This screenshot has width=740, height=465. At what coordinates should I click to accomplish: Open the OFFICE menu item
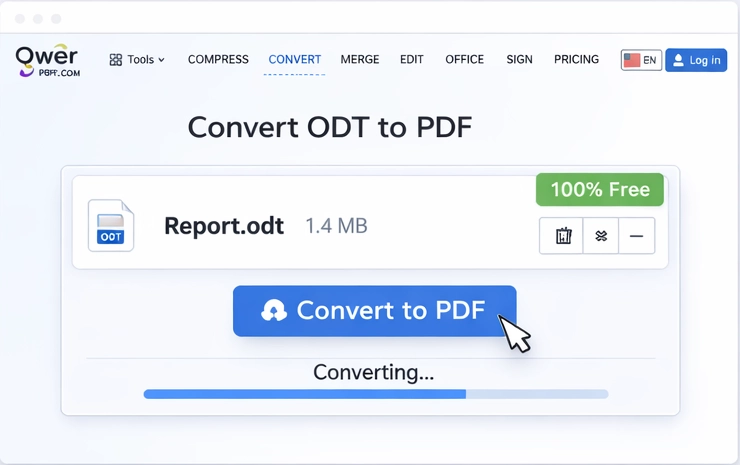click(x=464, y=59)
